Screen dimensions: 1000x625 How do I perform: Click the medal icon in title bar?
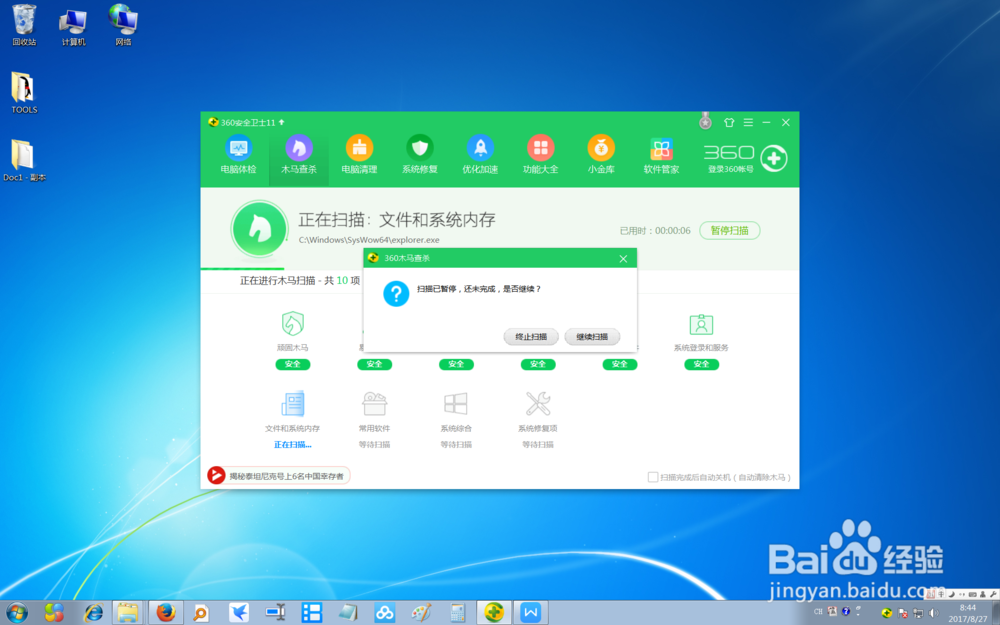coord(705,121)
